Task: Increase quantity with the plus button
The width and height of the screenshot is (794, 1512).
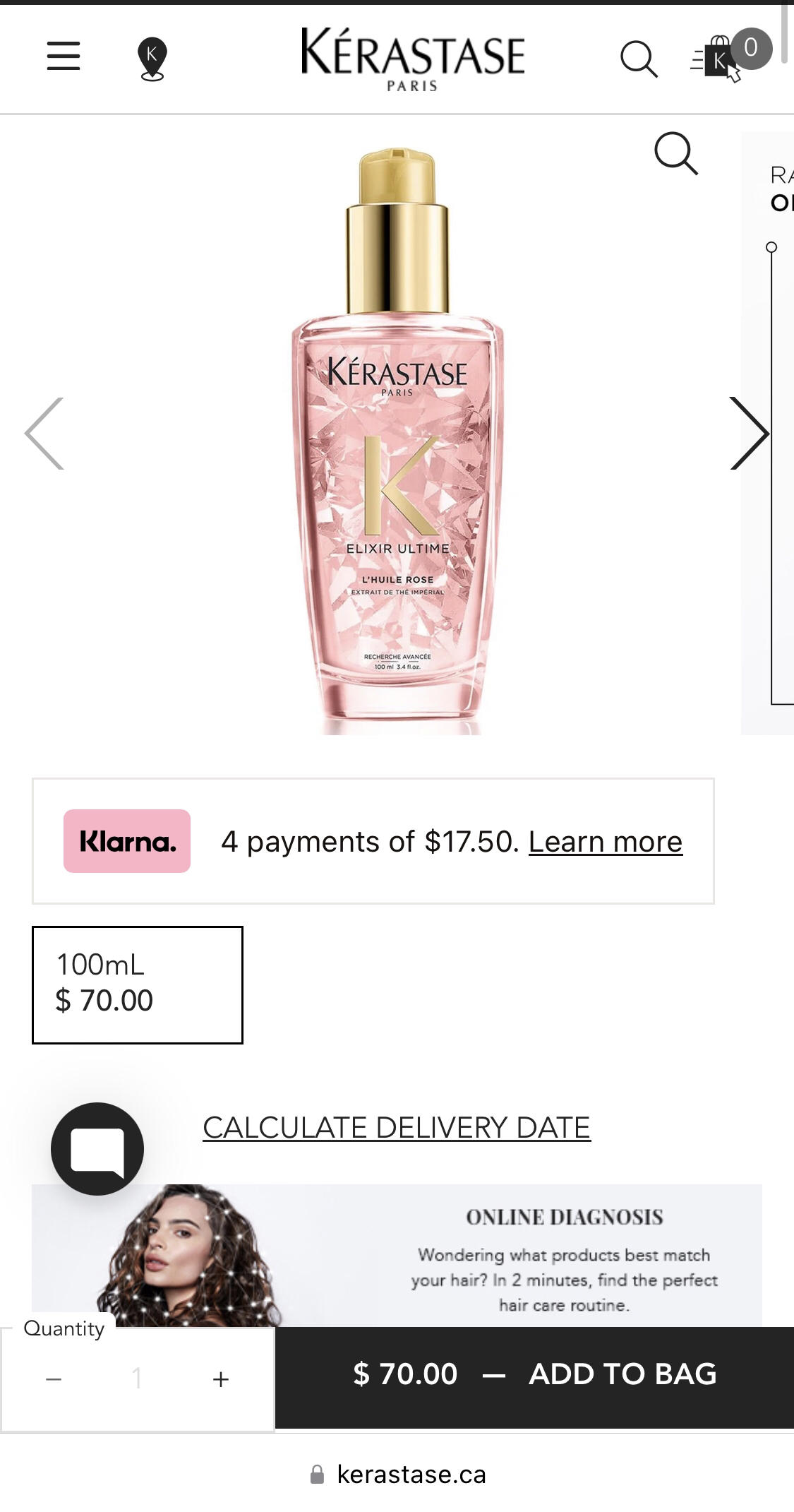Action: pyautogui.click(x=221, y=1379)
